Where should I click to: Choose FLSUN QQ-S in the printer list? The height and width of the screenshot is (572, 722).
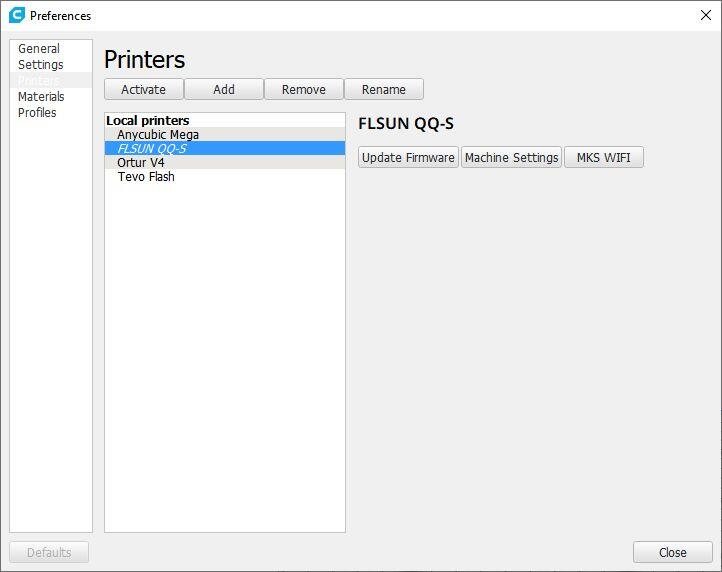(x=152, y=149)
